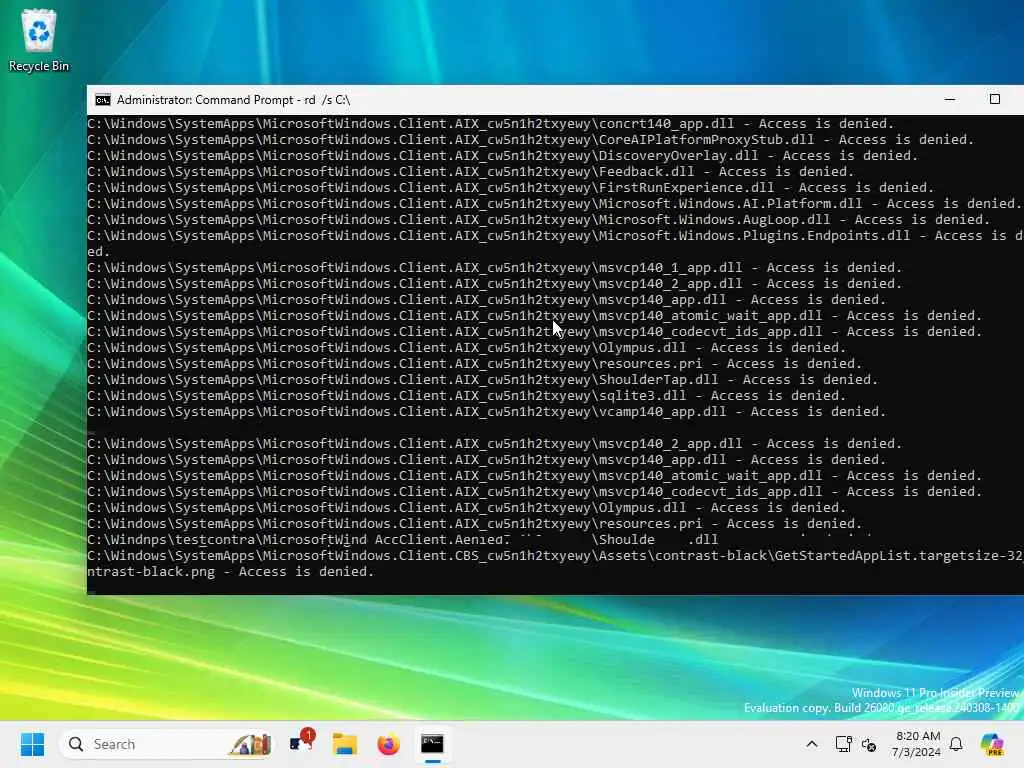Maximize the Command Prompt window
Image resolution: width=1024 pixels, height=768 pixels.
tap(995, 99)
